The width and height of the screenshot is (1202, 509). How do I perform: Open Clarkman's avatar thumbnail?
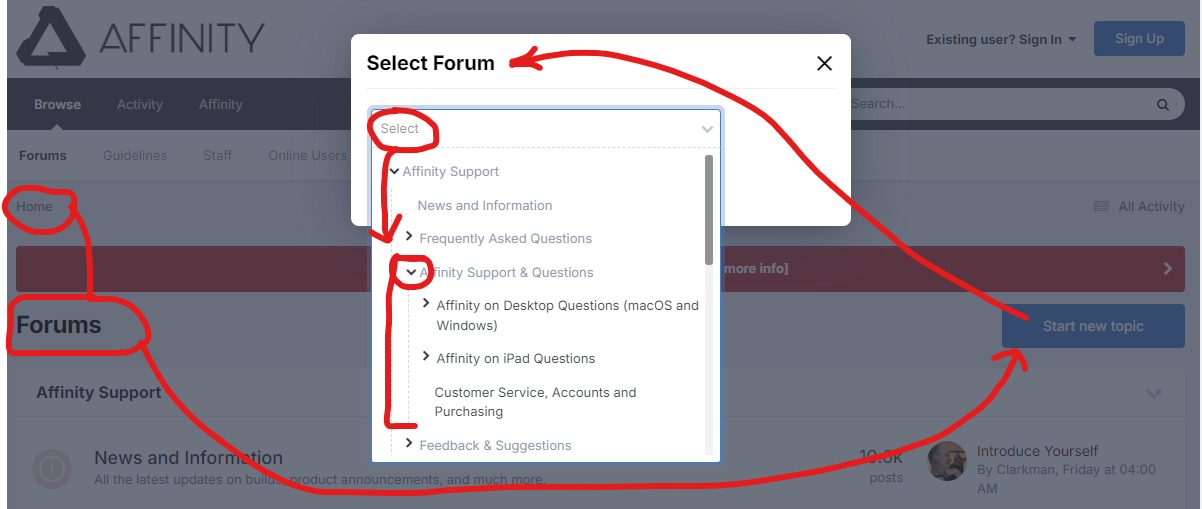[947, 461]
